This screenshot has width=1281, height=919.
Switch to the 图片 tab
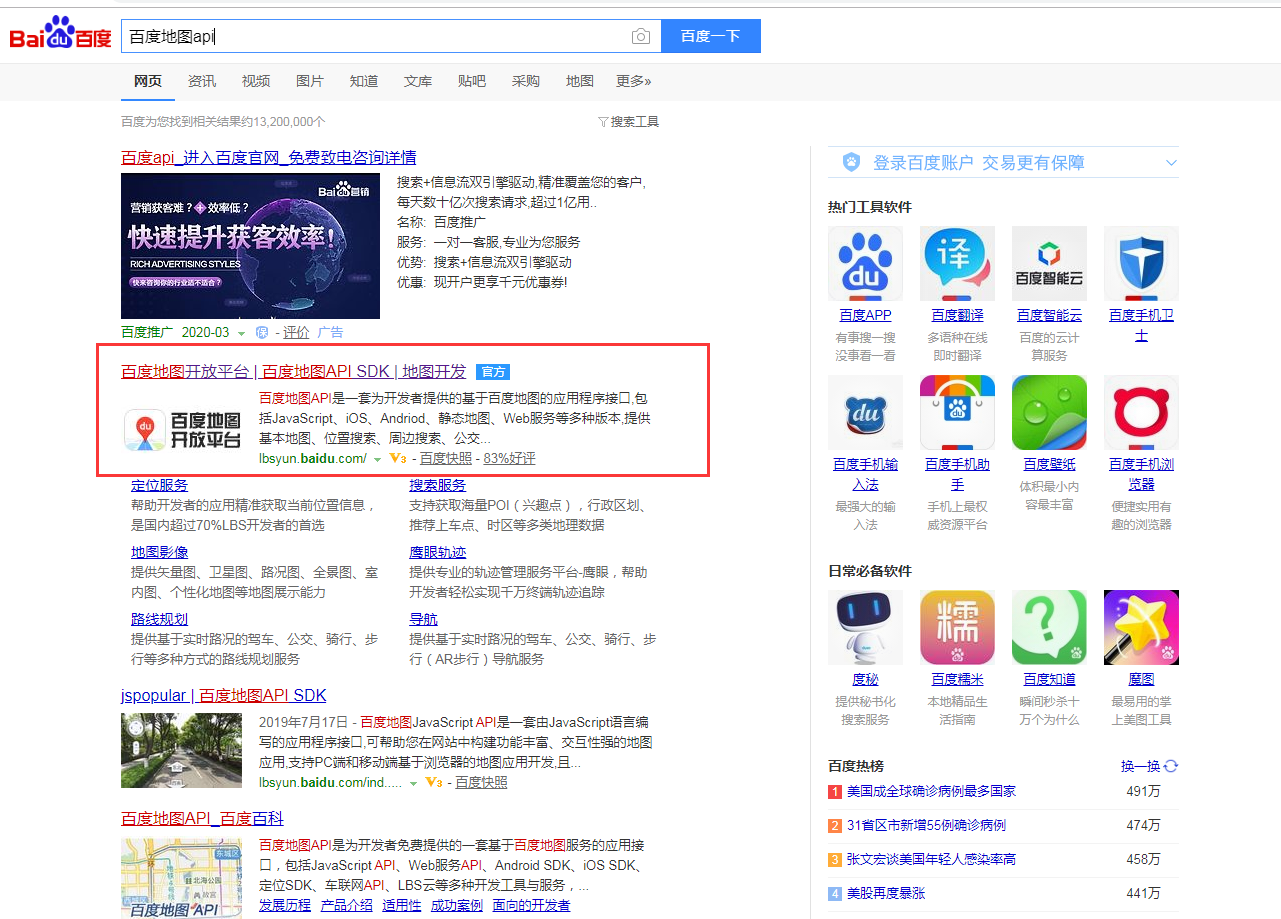pos(310,81)
